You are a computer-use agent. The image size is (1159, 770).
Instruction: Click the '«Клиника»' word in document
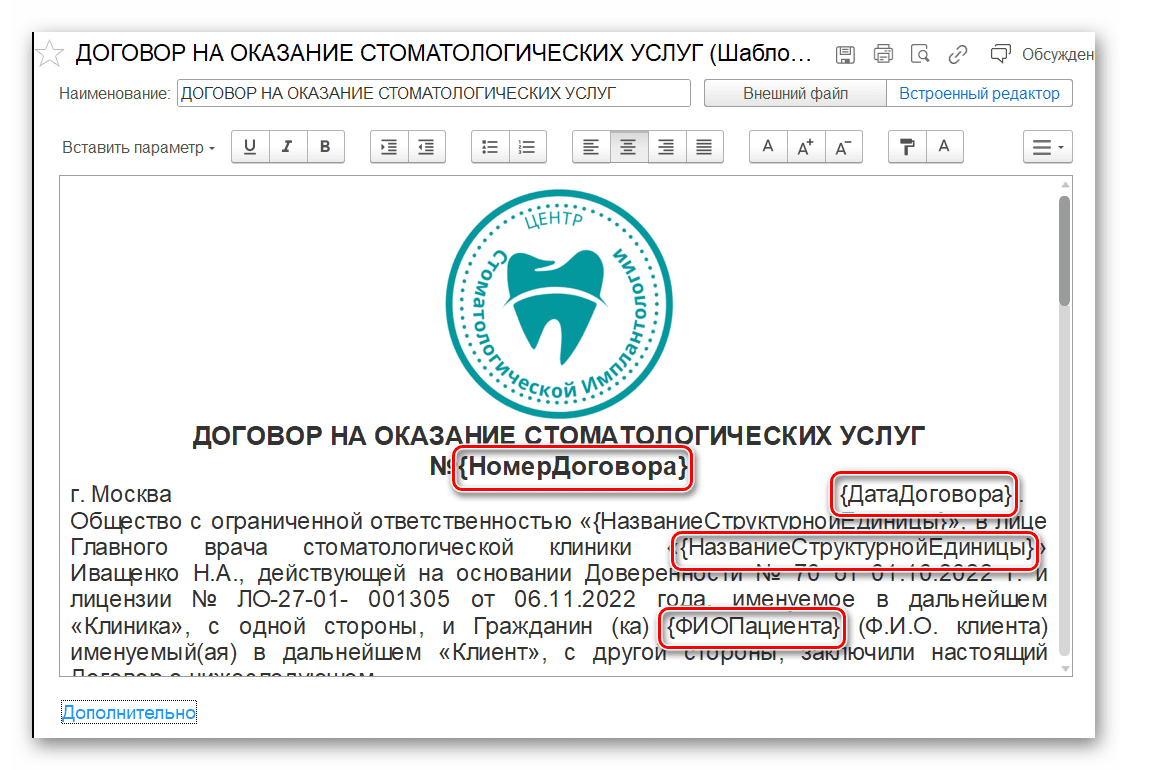tap(129, 627)
